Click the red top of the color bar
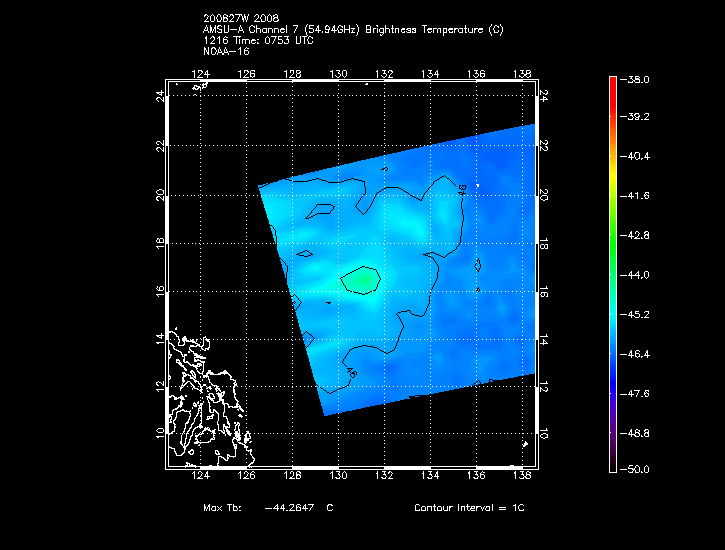 (x=613, y=84)
